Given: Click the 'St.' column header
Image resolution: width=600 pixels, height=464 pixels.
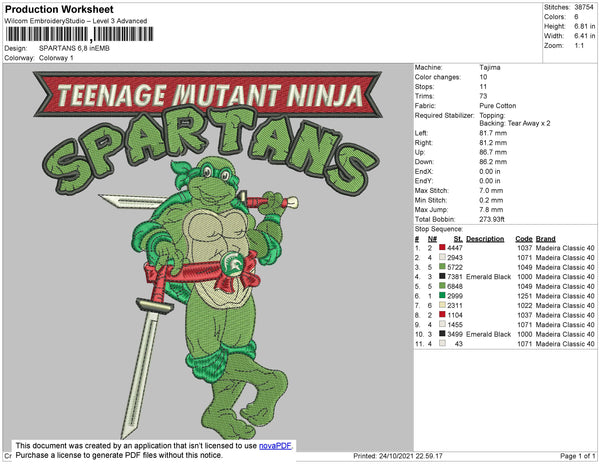Looking at the screenshot, I should (458, 239).
